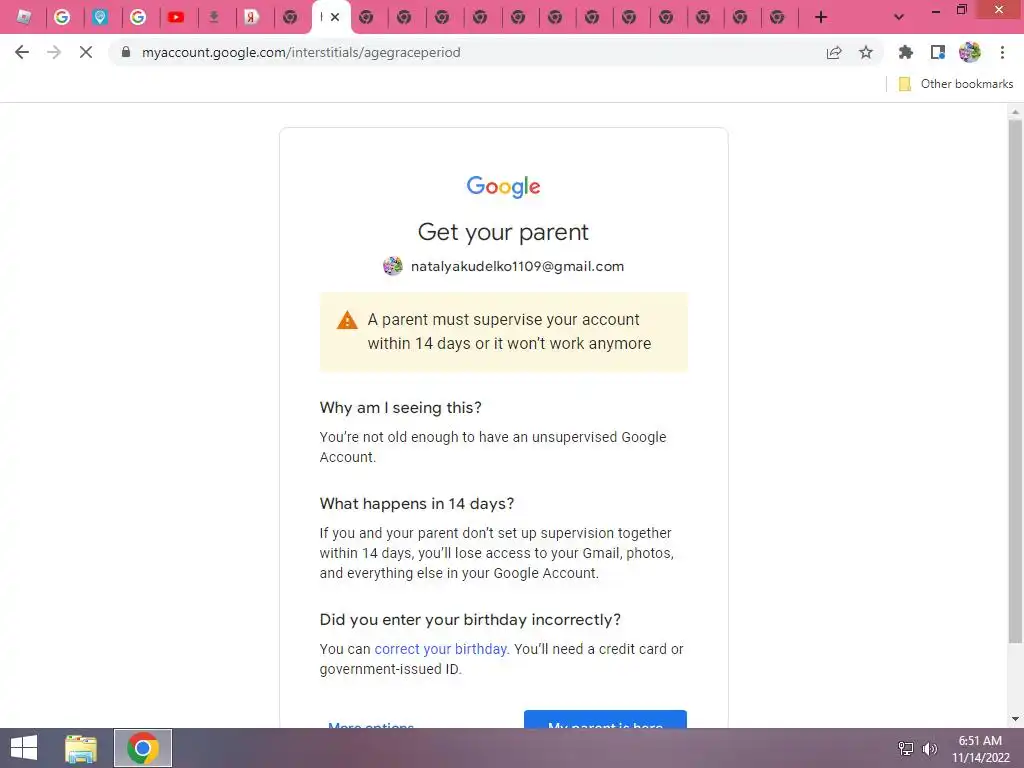Click the natalyakudelko1109@gmail.com email text
The width and height of the screenshot is (1024, 768).
click(x=517, y=266)
